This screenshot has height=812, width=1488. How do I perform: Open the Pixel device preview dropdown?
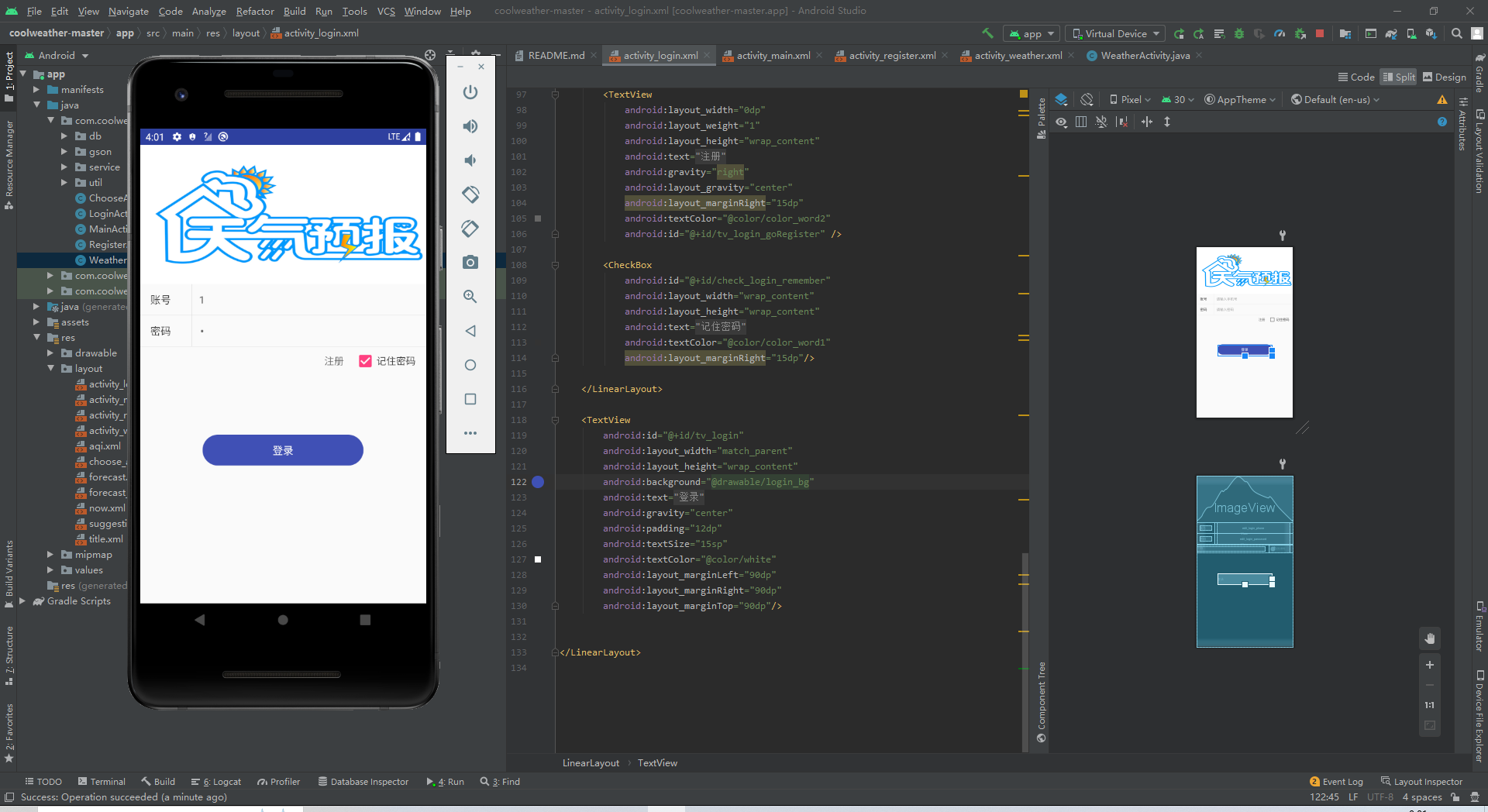pos(1131,100)
